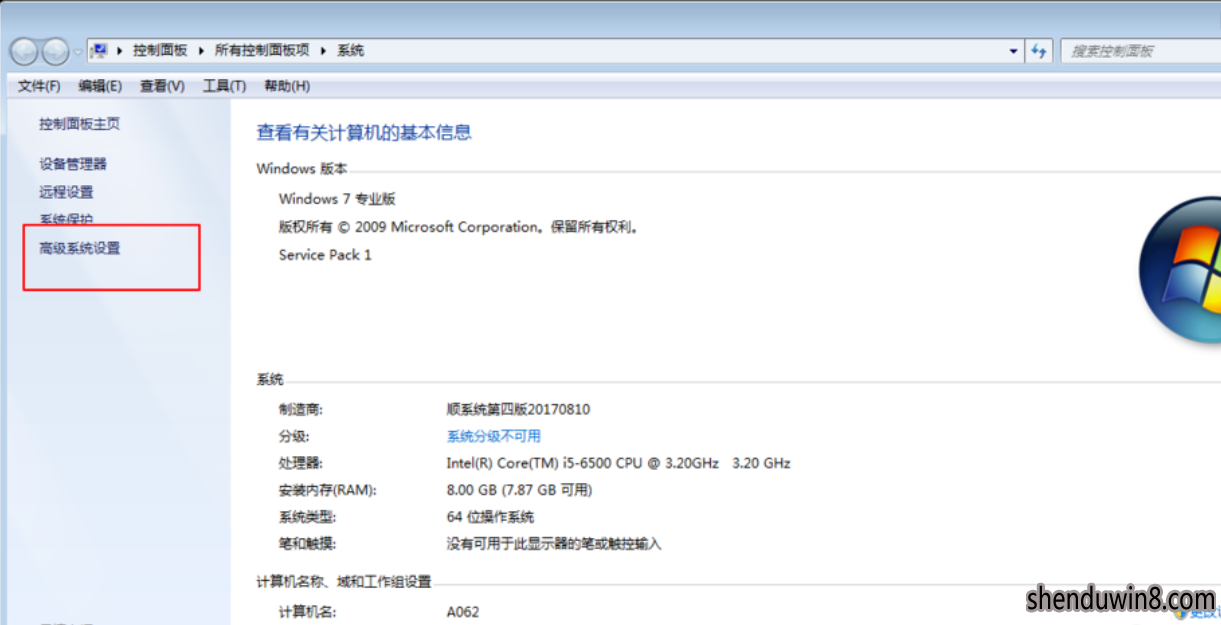Open the 编辑(E) menu
This screenshot has height=625, width=1221.
(100, 86)
